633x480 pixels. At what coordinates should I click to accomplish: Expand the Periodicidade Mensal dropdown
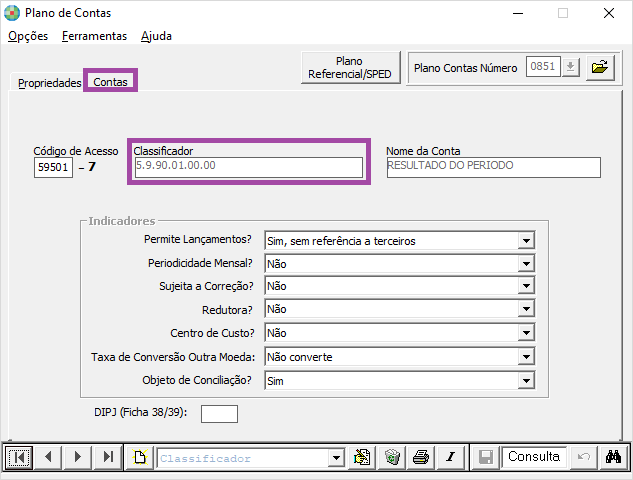click(x=526, y=264)
